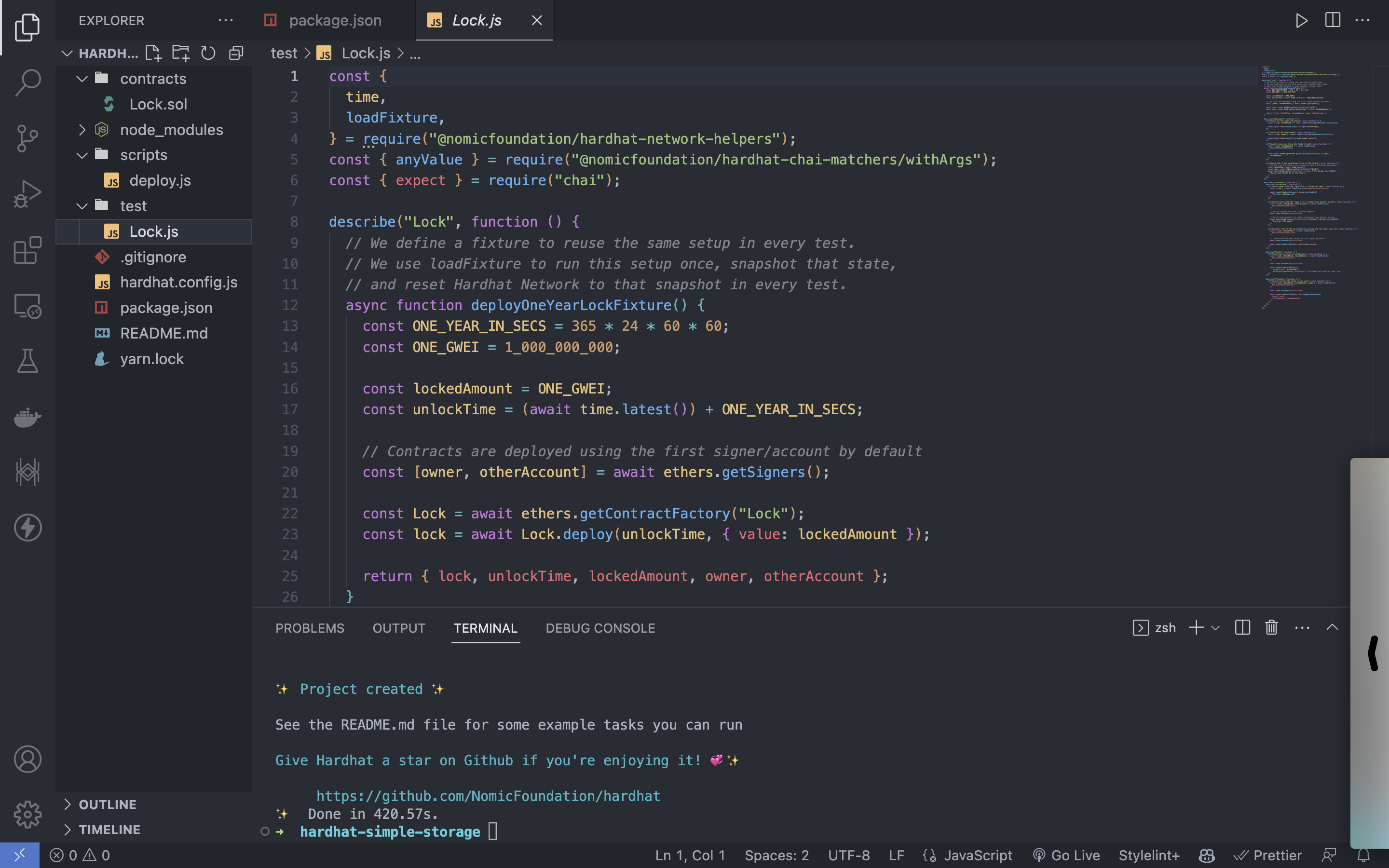The width and height of the screenshot is (1389, 868).
Task: Open Lock.sol in explorer
Action: (x=154, y=104)
